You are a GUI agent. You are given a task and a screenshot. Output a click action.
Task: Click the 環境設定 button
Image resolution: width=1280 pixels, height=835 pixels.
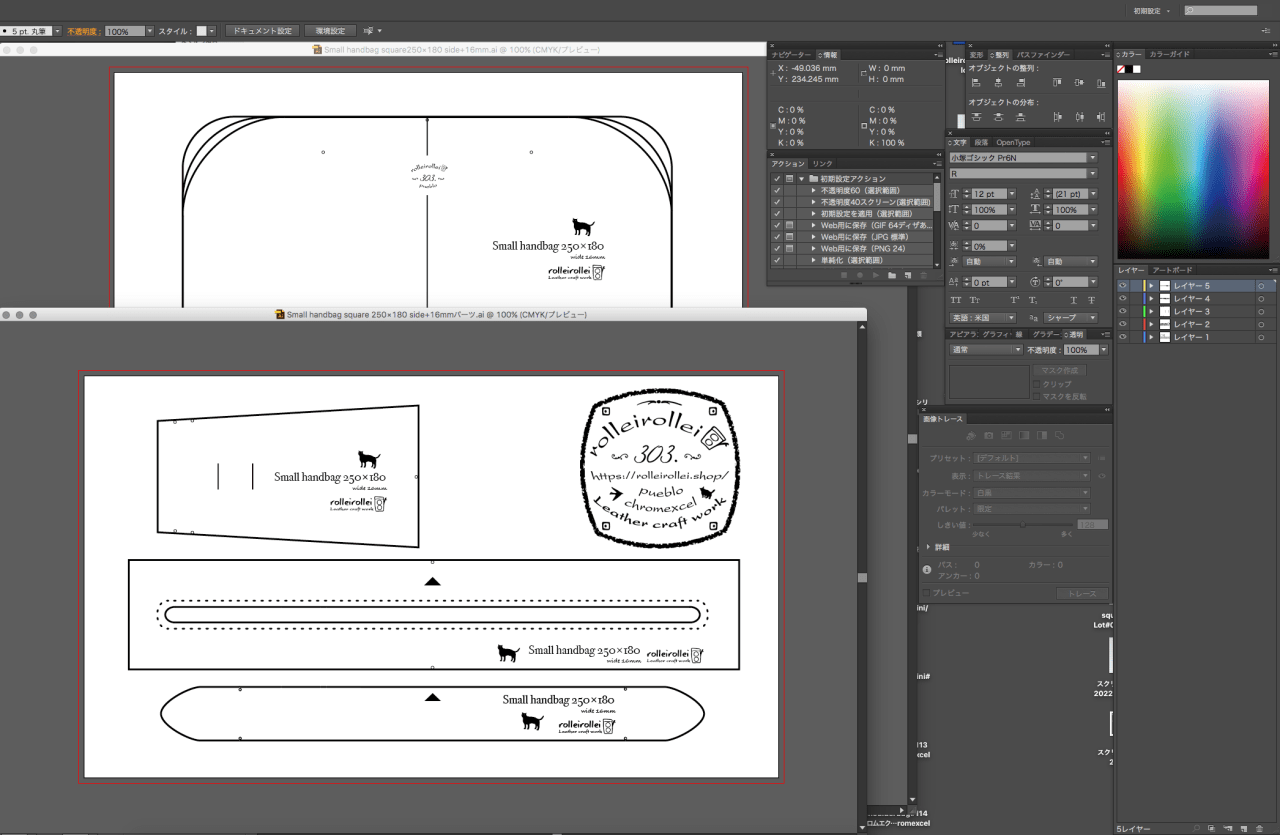330,31
